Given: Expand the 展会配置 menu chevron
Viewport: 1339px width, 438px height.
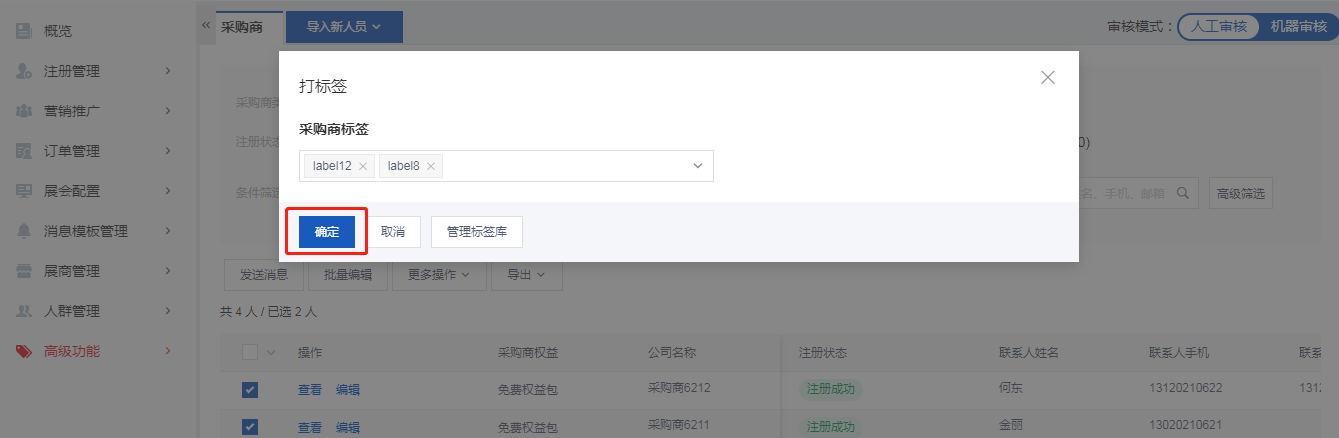Looking at the screenshot, I should tap(168, 191).
